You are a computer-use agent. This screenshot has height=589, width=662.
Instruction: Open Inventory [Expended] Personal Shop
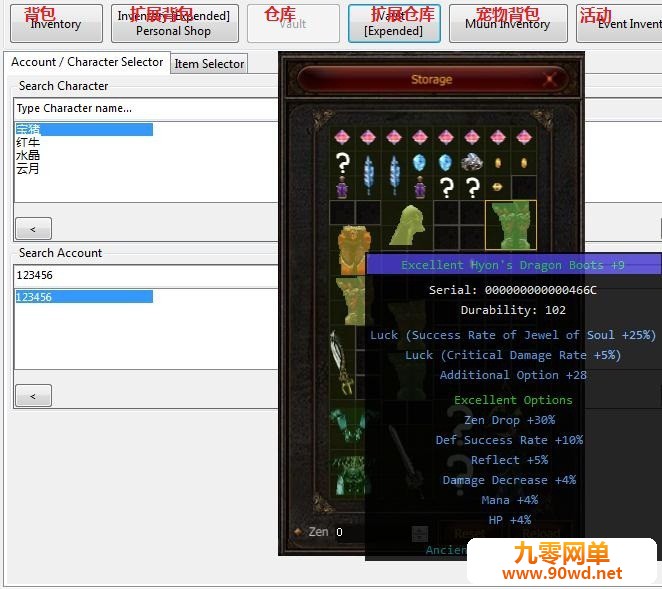pos(174,23)
